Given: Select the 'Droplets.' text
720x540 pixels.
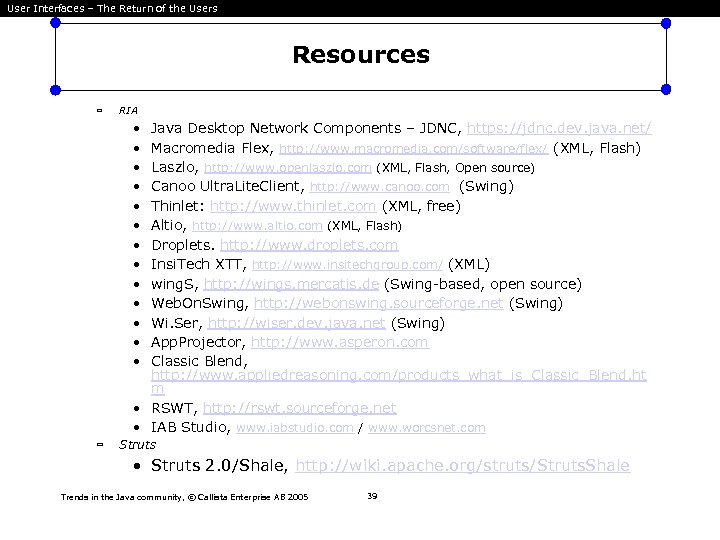Looking at the screenshot, I should [183, 245].
